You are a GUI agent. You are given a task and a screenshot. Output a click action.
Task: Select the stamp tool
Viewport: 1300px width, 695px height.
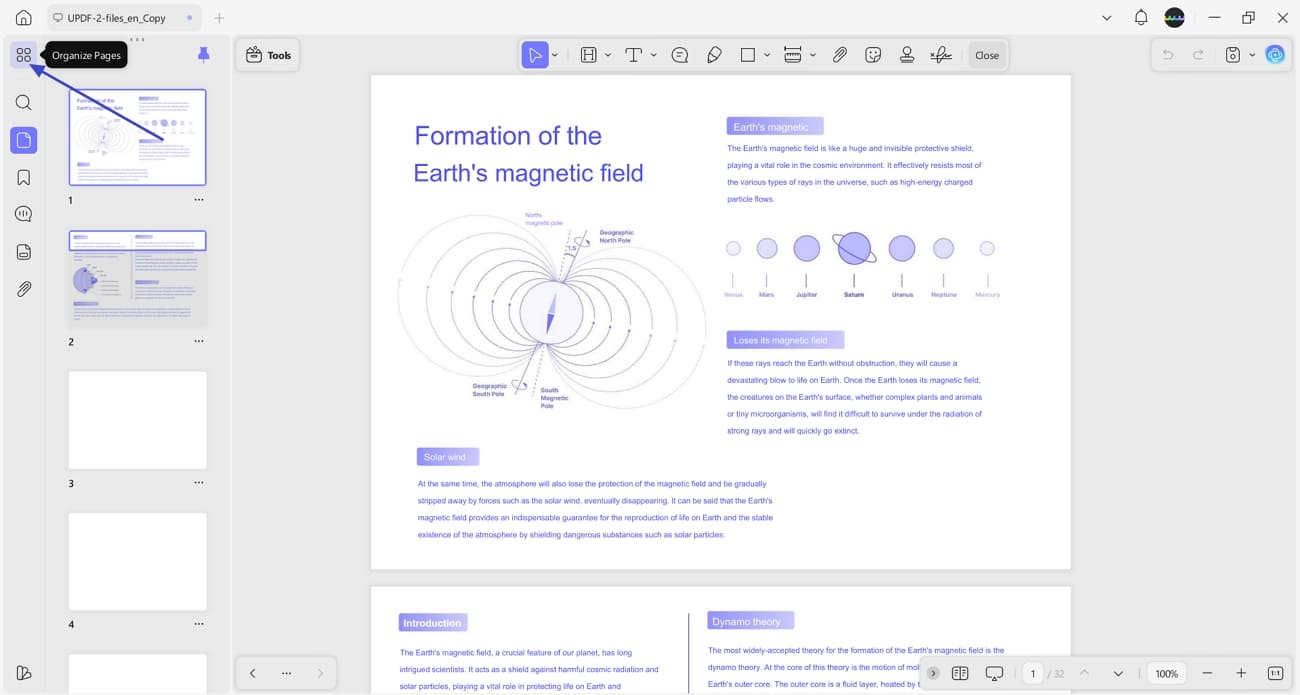907,55
